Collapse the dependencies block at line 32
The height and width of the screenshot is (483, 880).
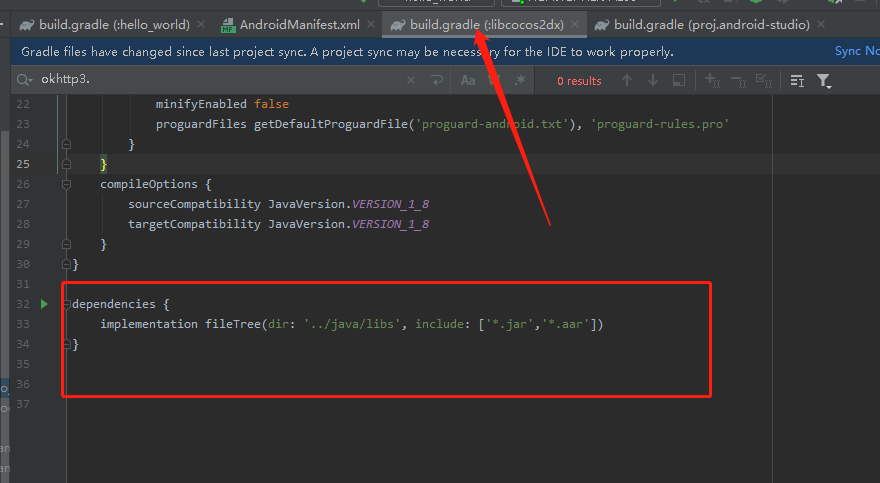(x=67, y=304)
